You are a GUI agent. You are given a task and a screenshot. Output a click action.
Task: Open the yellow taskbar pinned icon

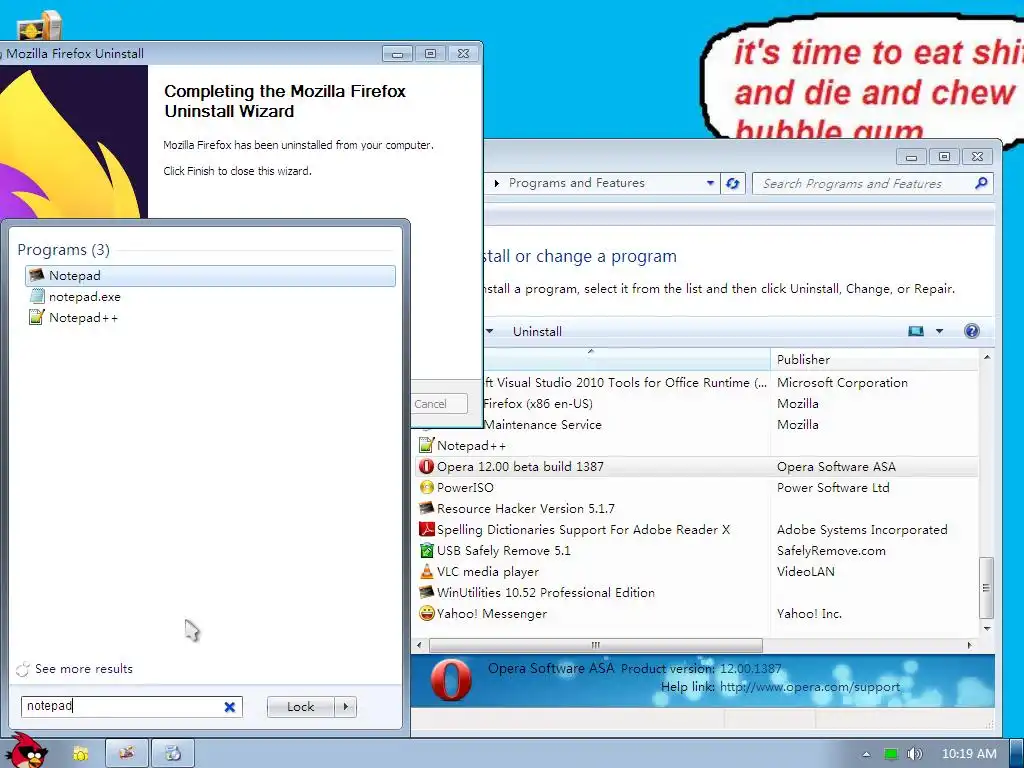pos(80,753)
